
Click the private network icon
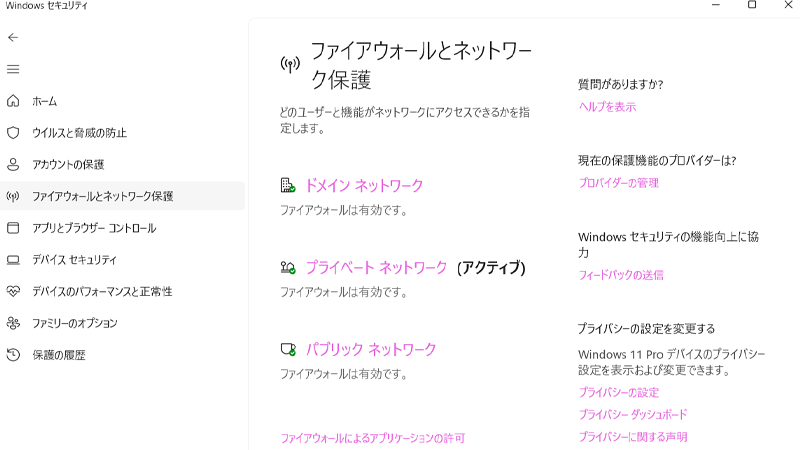[288, 267]
